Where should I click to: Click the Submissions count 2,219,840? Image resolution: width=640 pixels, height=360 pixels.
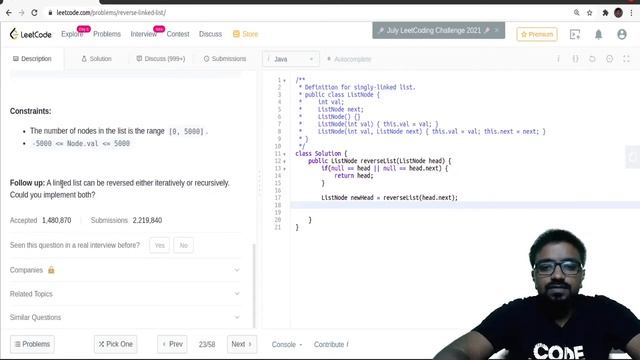(147, 220)
